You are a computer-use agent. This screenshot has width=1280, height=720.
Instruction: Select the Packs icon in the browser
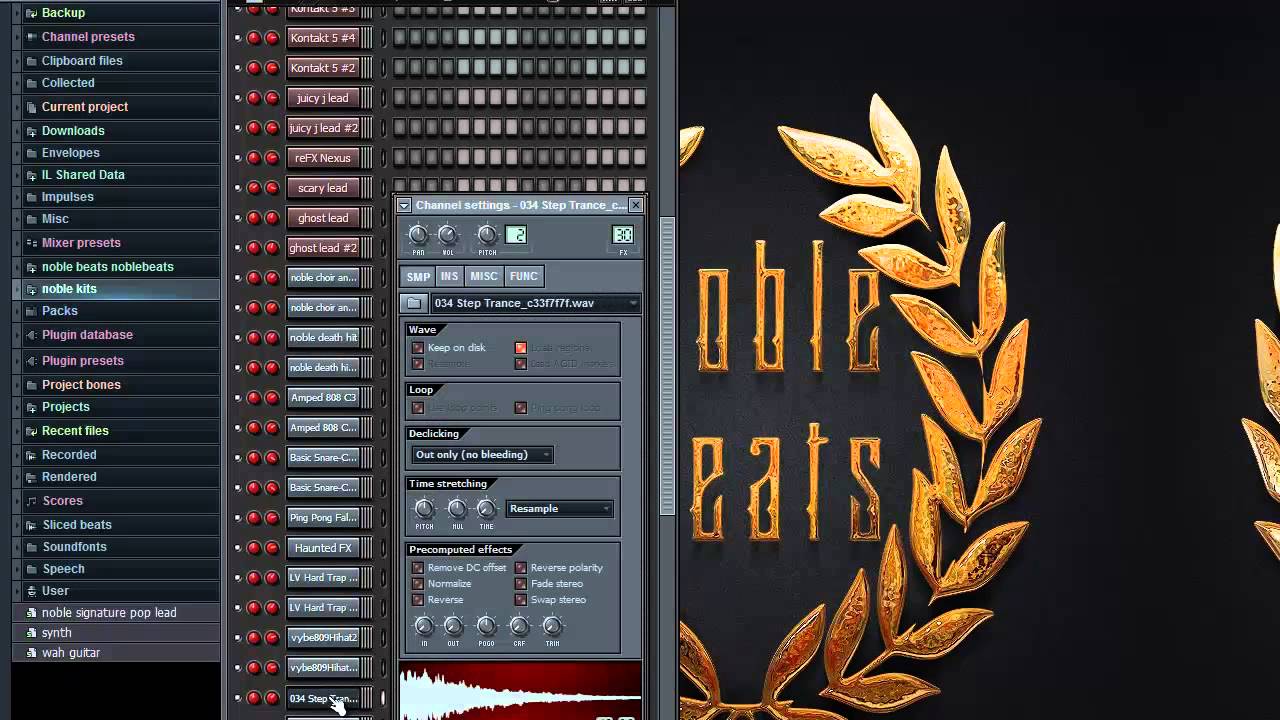31,311
